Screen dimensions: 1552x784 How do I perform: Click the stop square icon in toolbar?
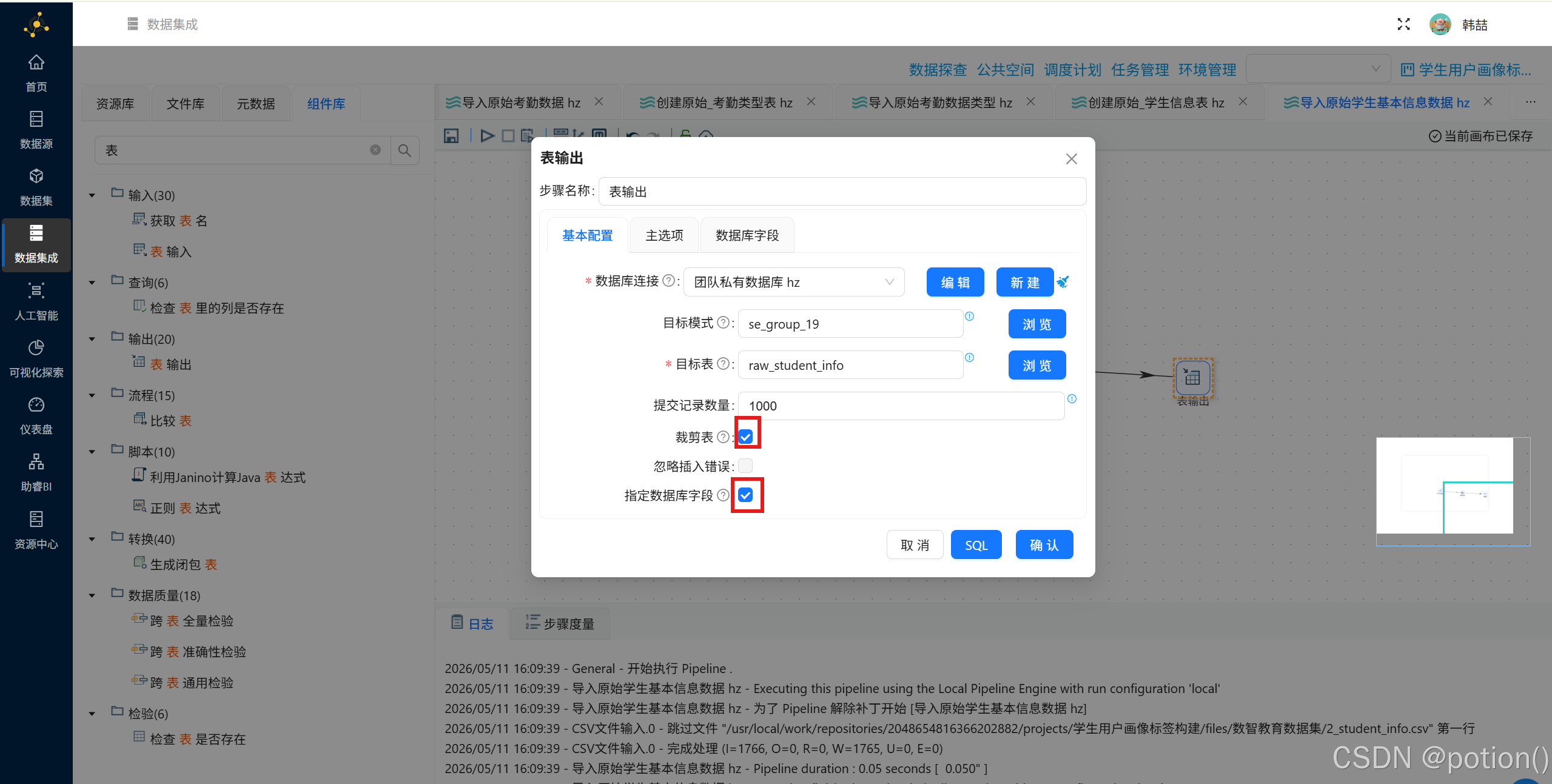coord(508,136)
